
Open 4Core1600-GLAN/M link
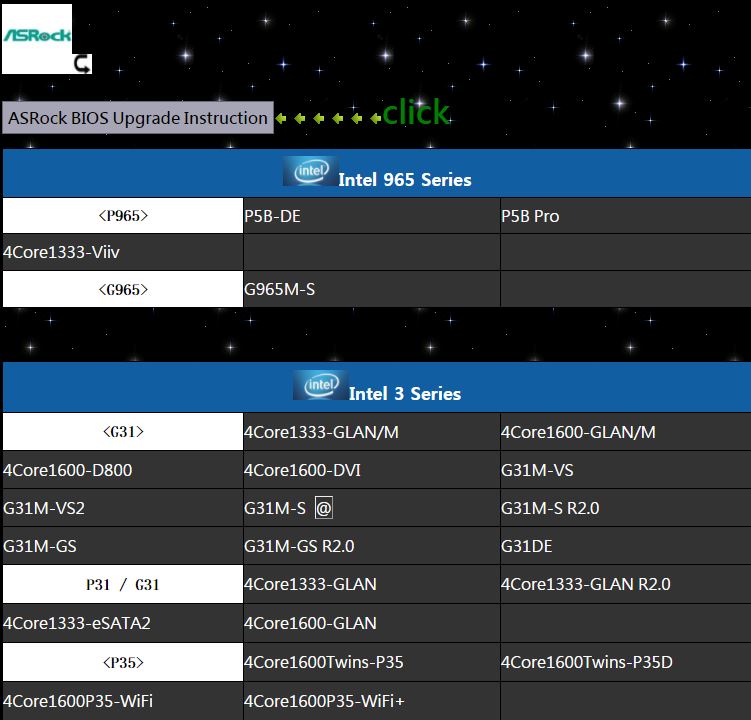click(578, 432)
